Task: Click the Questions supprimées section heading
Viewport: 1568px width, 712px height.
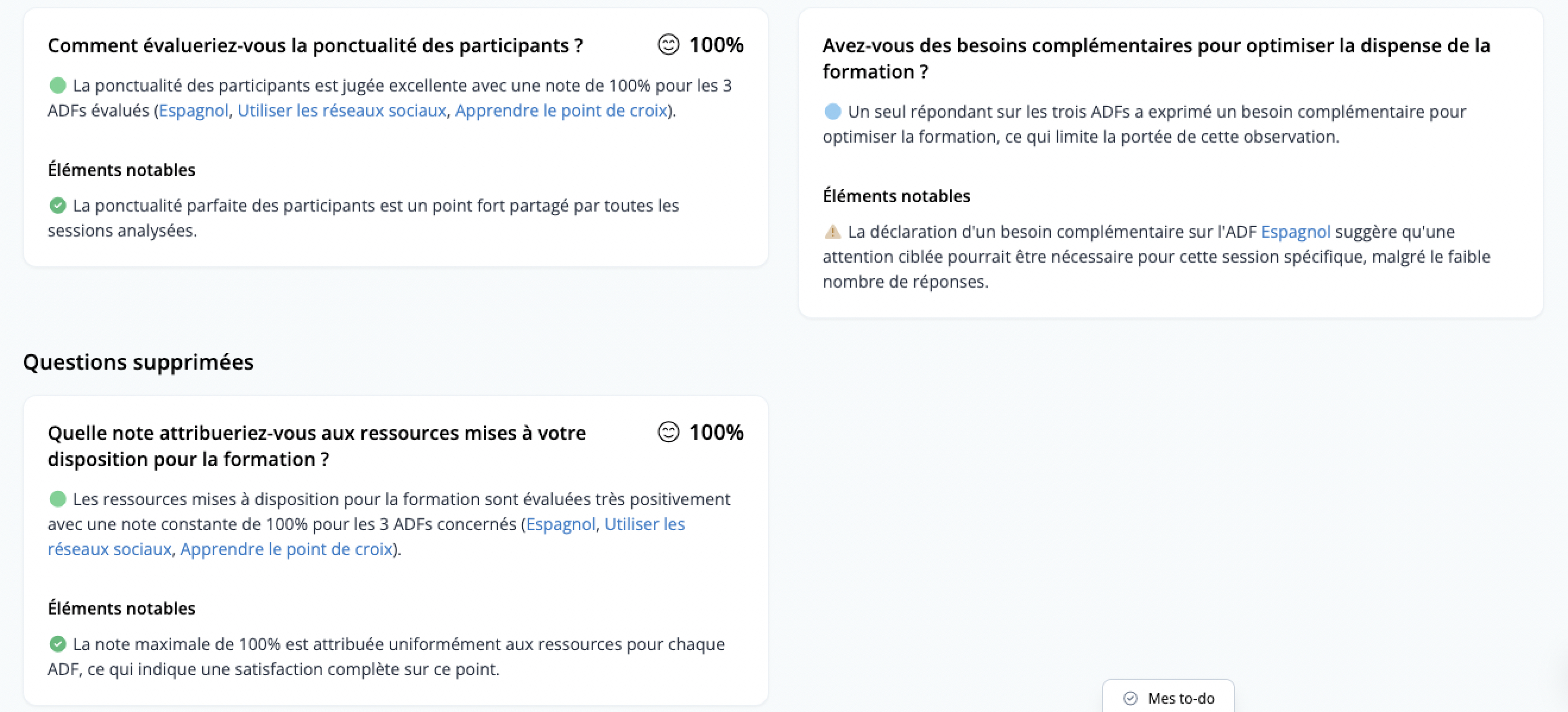Action: 138,362
